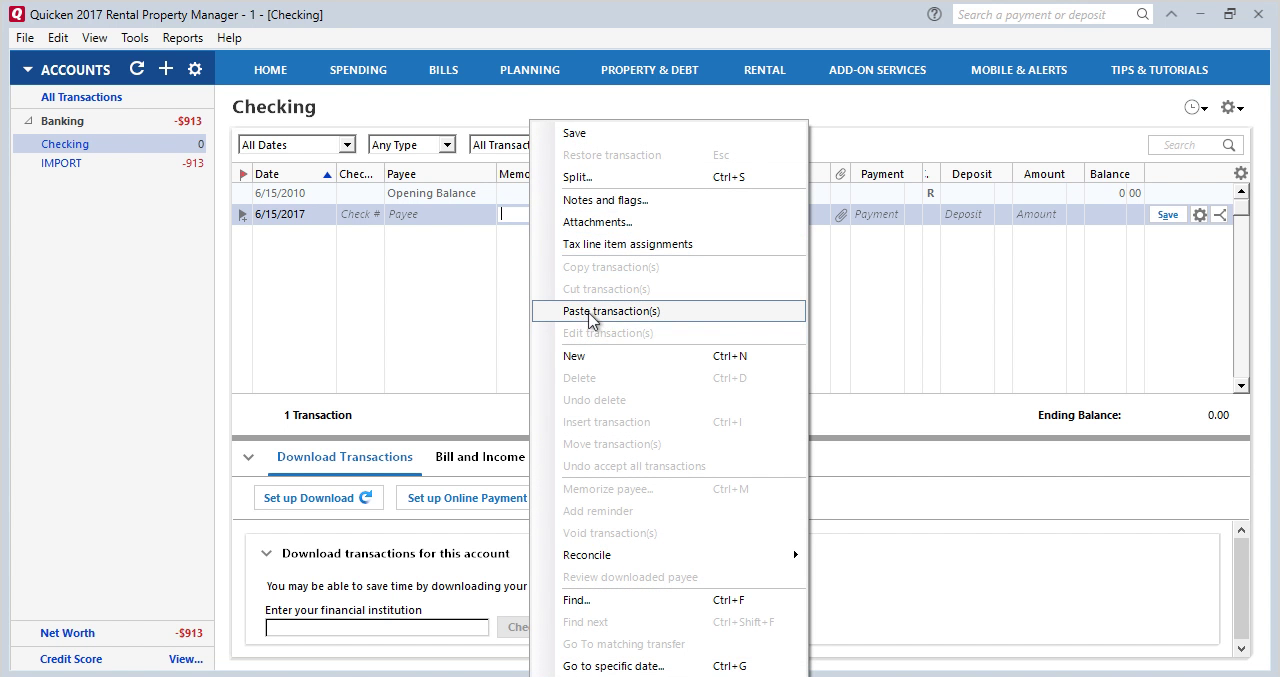Click the up arrow in title bar

pyautogui.click(x=1171, y=14)
